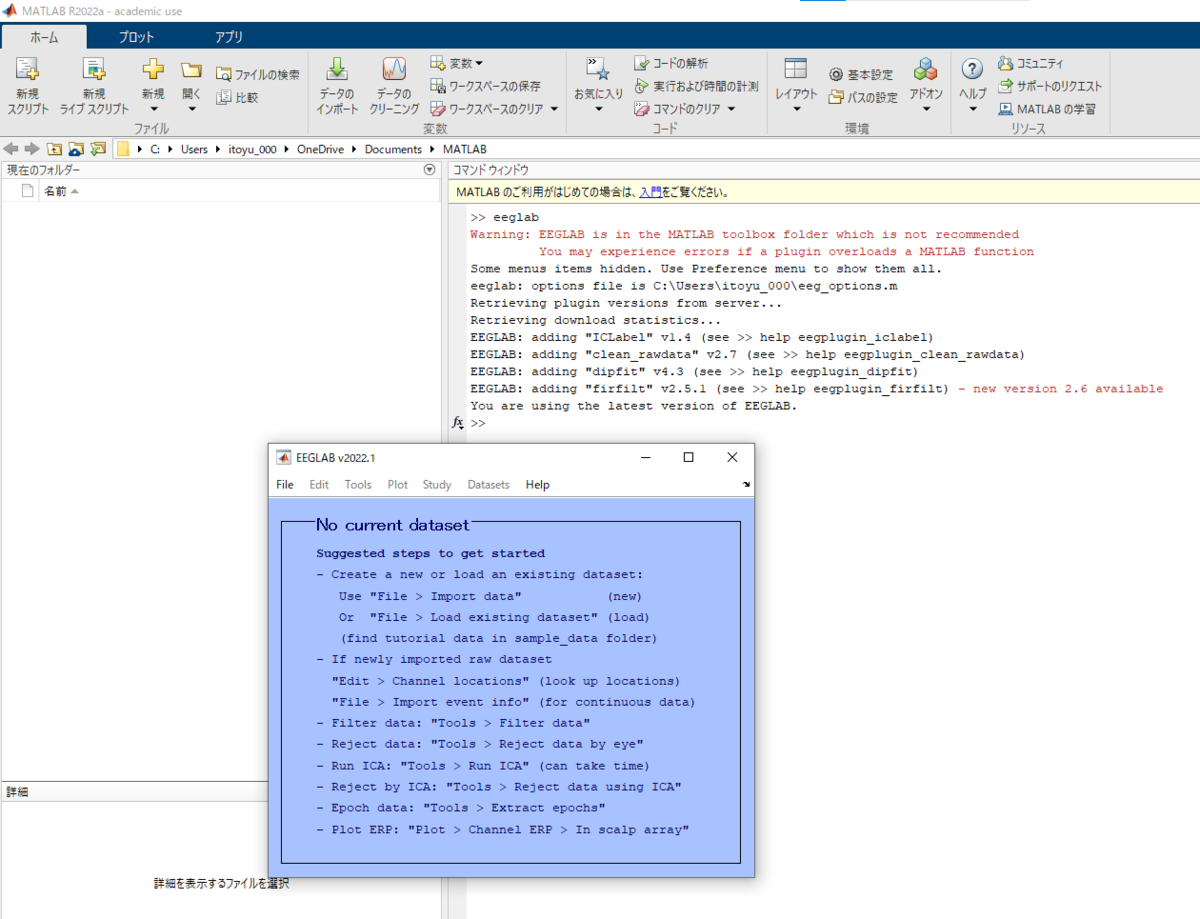
Task: Switch to the プロット ribbon tab
Action: click(x=136, y=37)
